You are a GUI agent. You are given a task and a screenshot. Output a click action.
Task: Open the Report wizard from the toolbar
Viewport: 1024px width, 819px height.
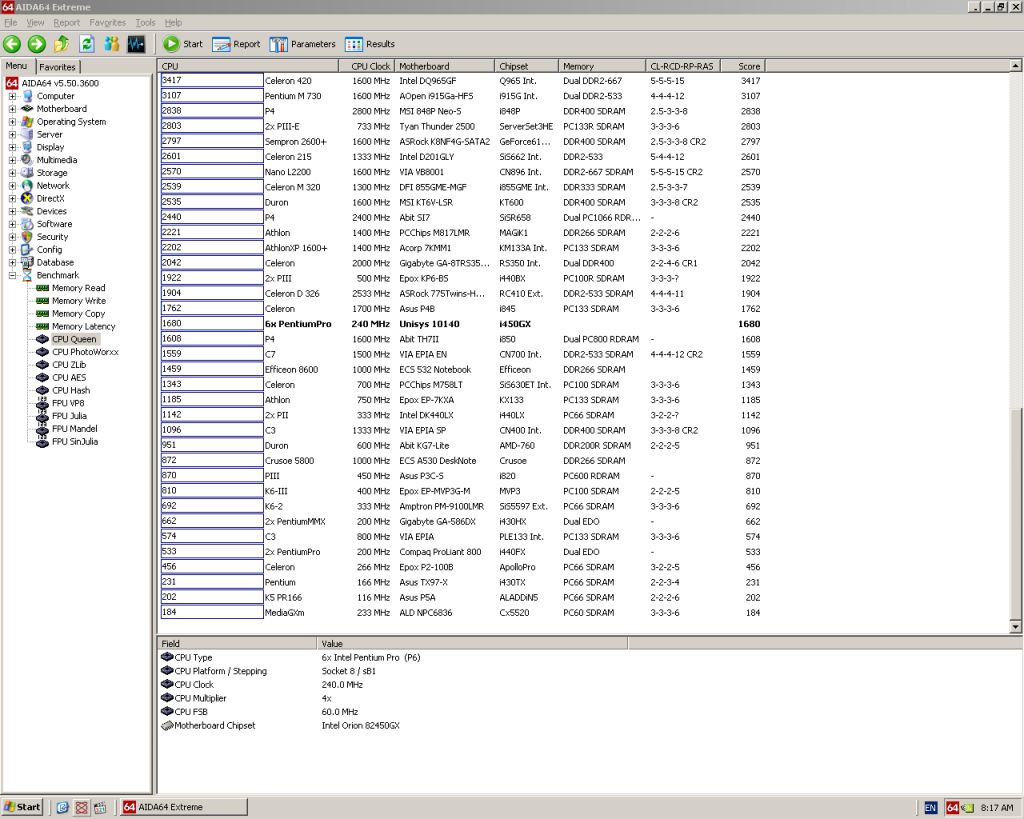pos(223,44)
